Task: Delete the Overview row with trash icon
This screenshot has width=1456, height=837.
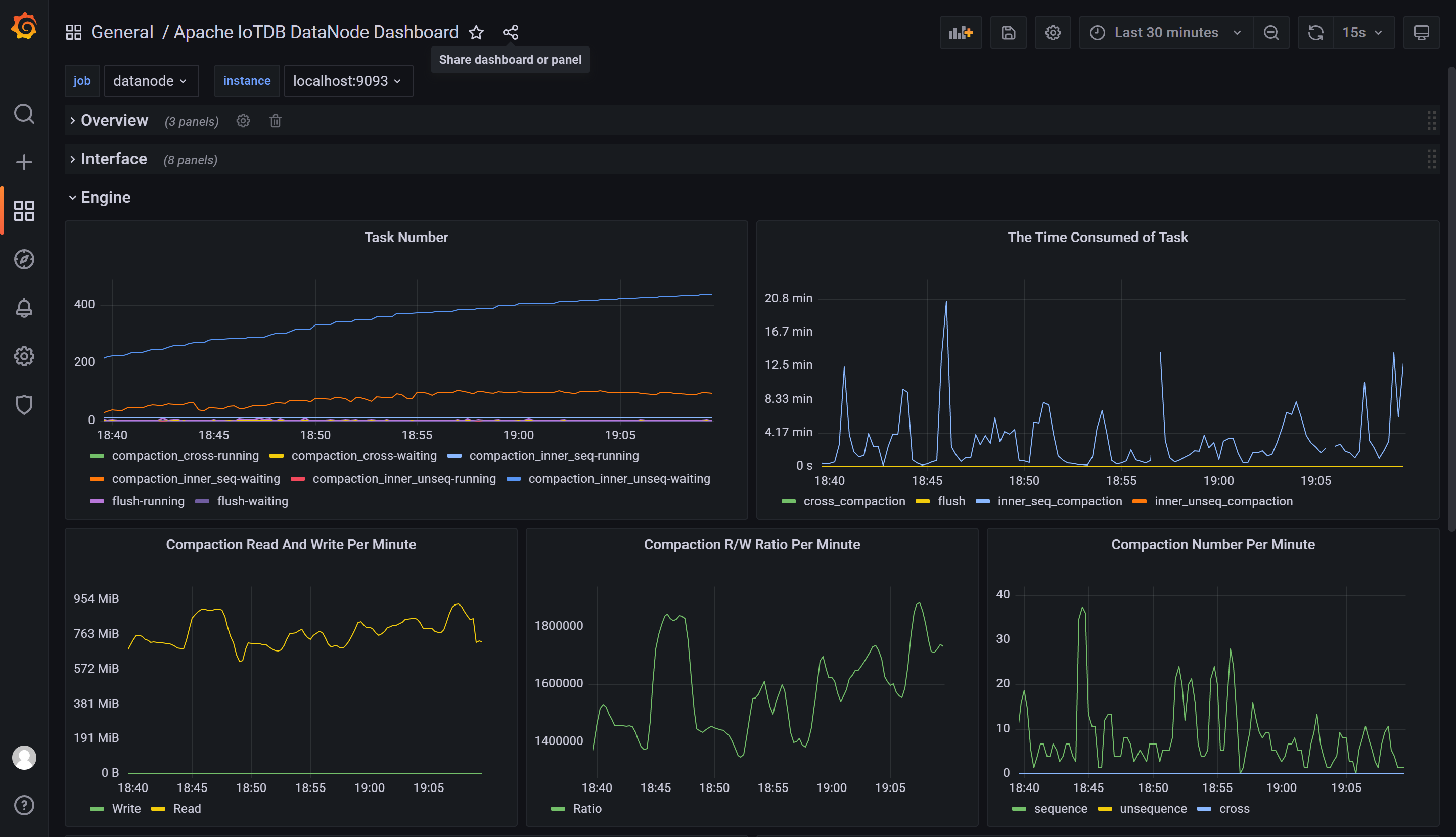Action: pos(276,121)
